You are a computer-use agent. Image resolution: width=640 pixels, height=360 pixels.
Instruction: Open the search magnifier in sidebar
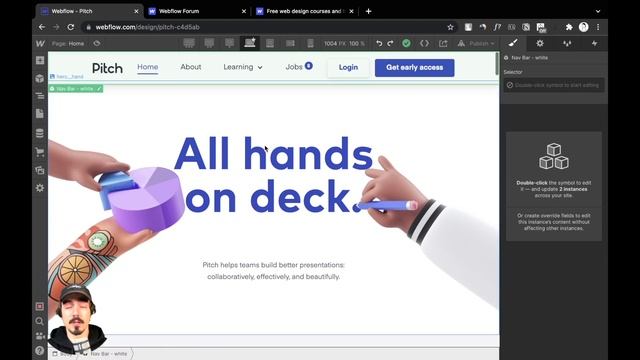point(40,321)
